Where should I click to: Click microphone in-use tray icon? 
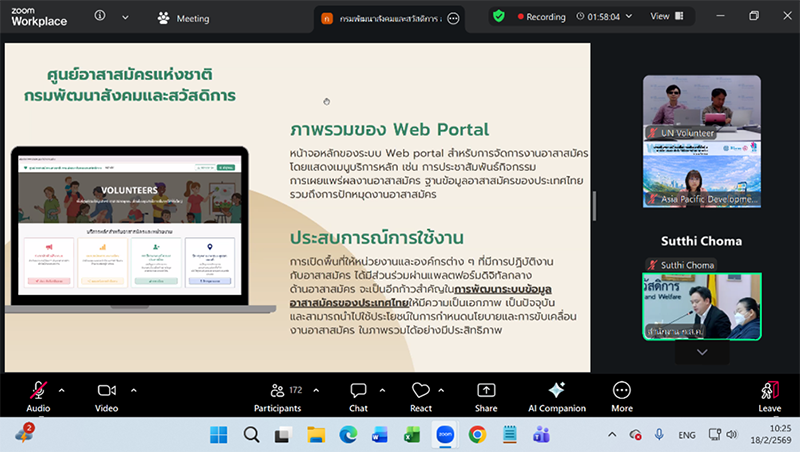tap(659, 434)
